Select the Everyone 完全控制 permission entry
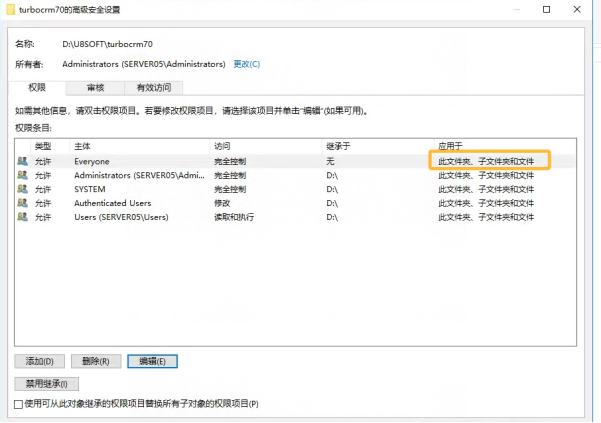This screenshot has width=601, height=423. click(x=295, y=161)
